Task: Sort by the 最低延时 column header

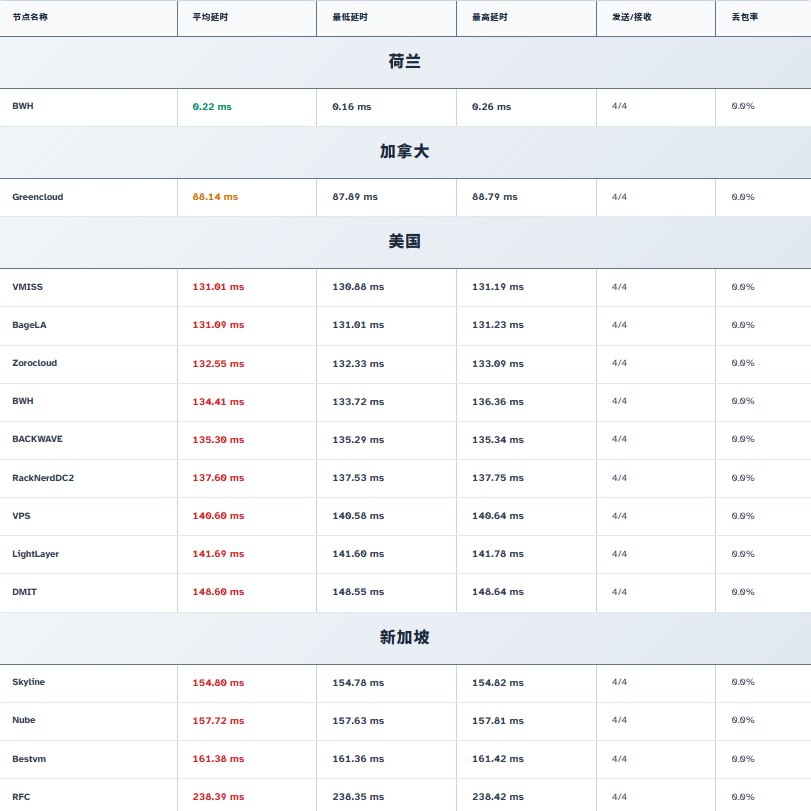Action: point(350,17)
